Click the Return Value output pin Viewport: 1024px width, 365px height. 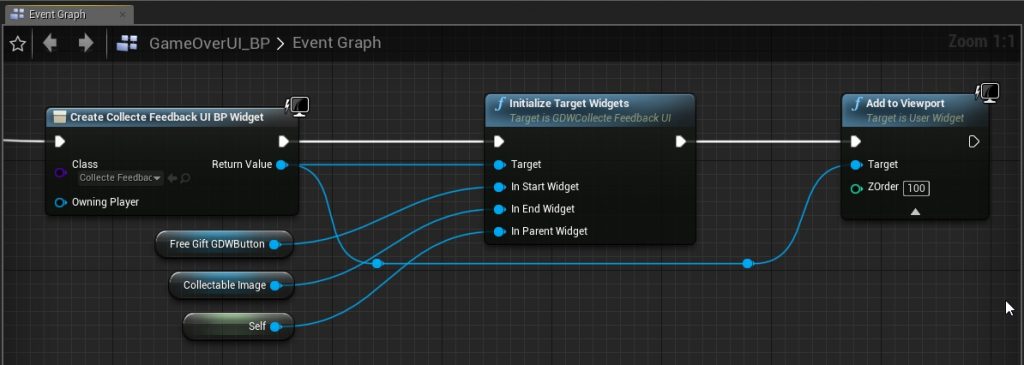tap(281, 165)
